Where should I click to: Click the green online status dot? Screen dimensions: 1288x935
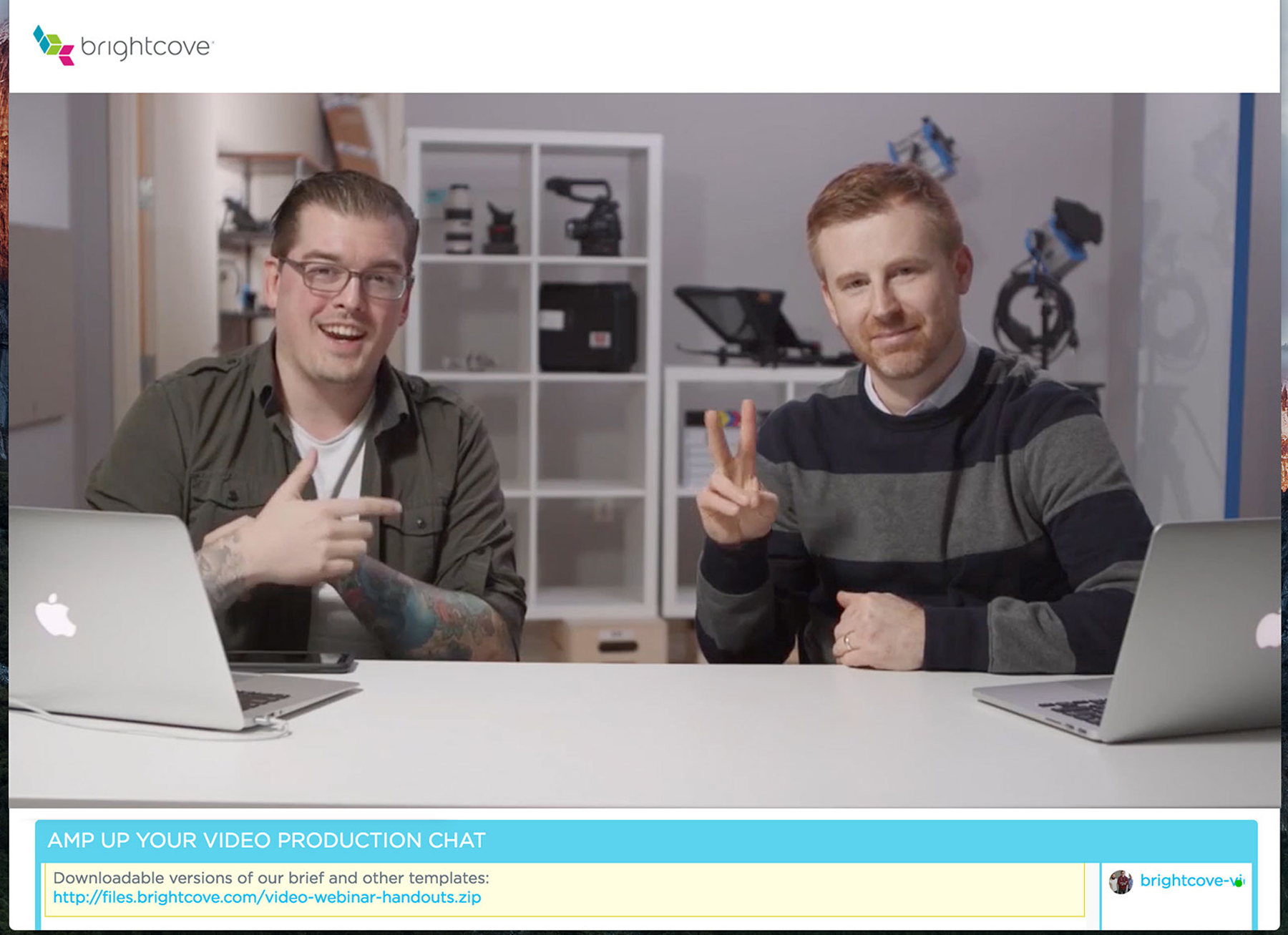1239,883
